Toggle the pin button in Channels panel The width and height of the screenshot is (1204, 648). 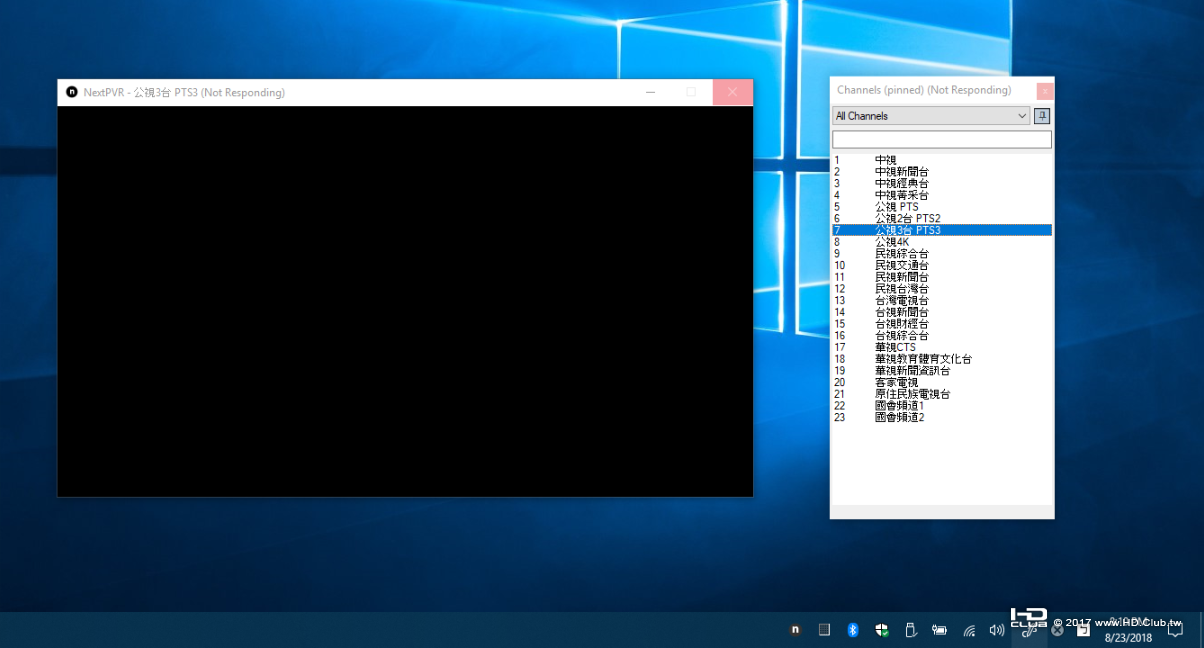(x=1042, y=116)
